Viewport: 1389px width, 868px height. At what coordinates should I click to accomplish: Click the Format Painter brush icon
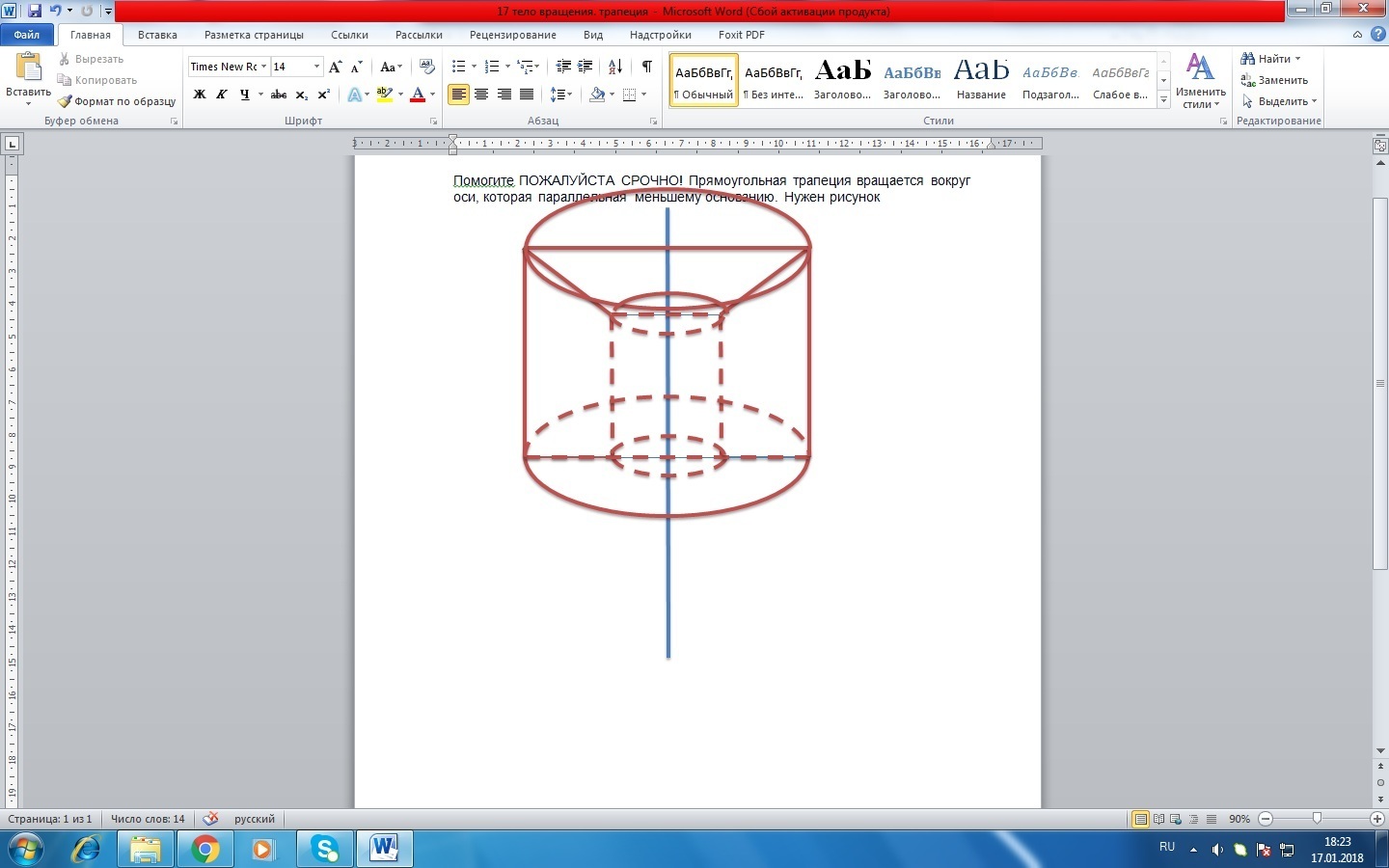coord(65,101)
